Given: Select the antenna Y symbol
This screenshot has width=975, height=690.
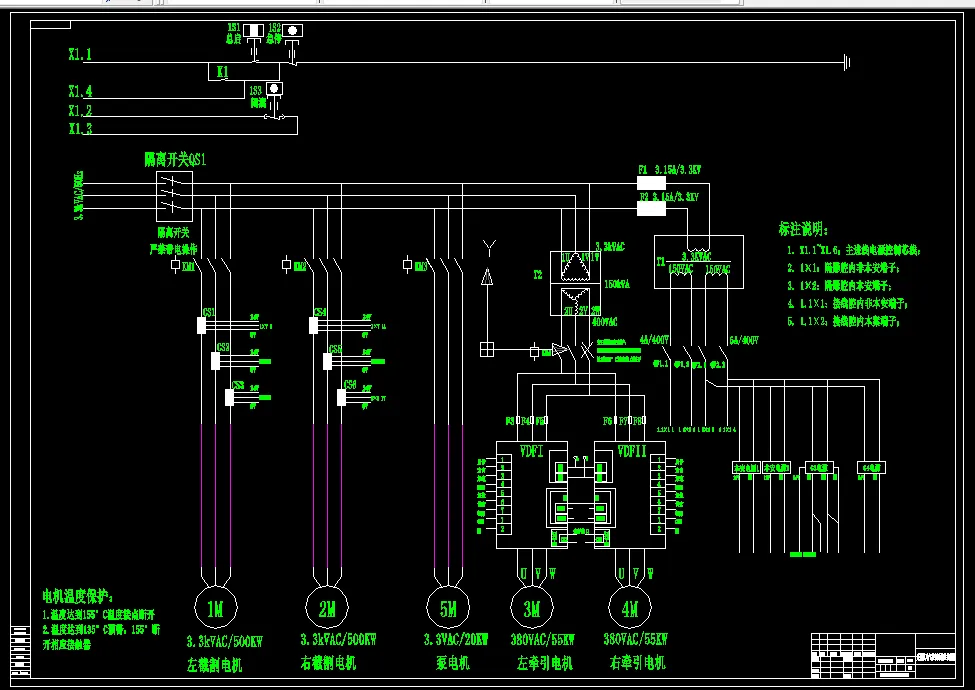Looking at the screenshot, I should 489,249.
